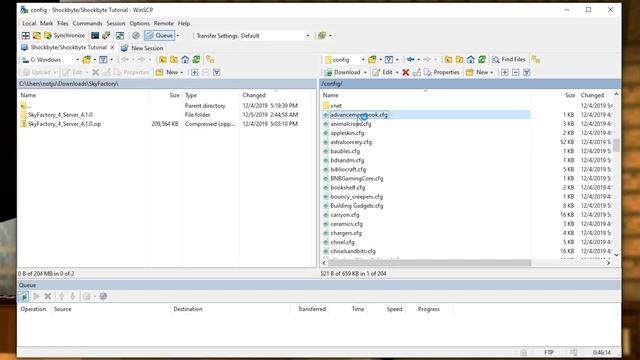The height and width of the screenshot is (360, 640).
Task: Click local panel select files plus icon
Action: (195, 72)
